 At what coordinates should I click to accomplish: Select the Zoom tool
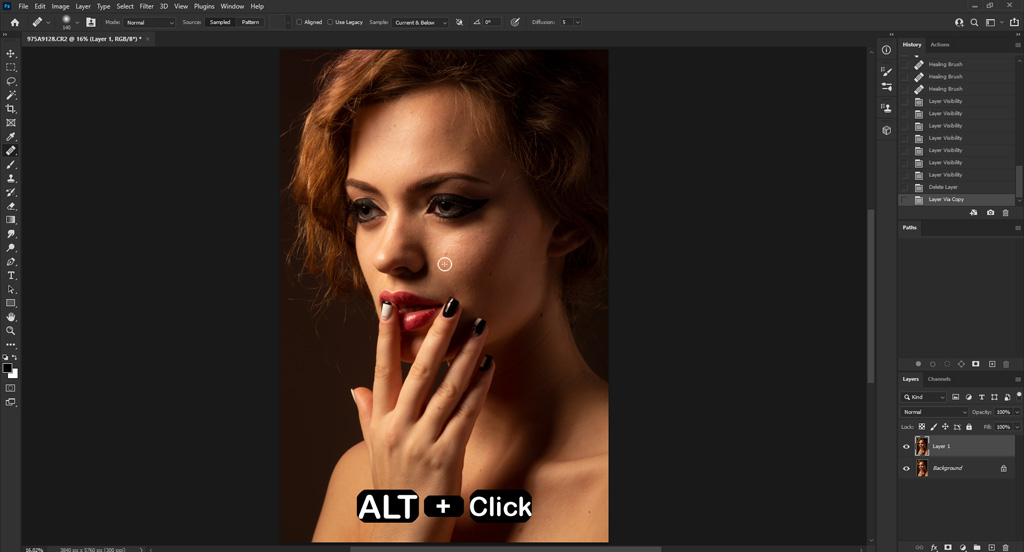(10, 331)
